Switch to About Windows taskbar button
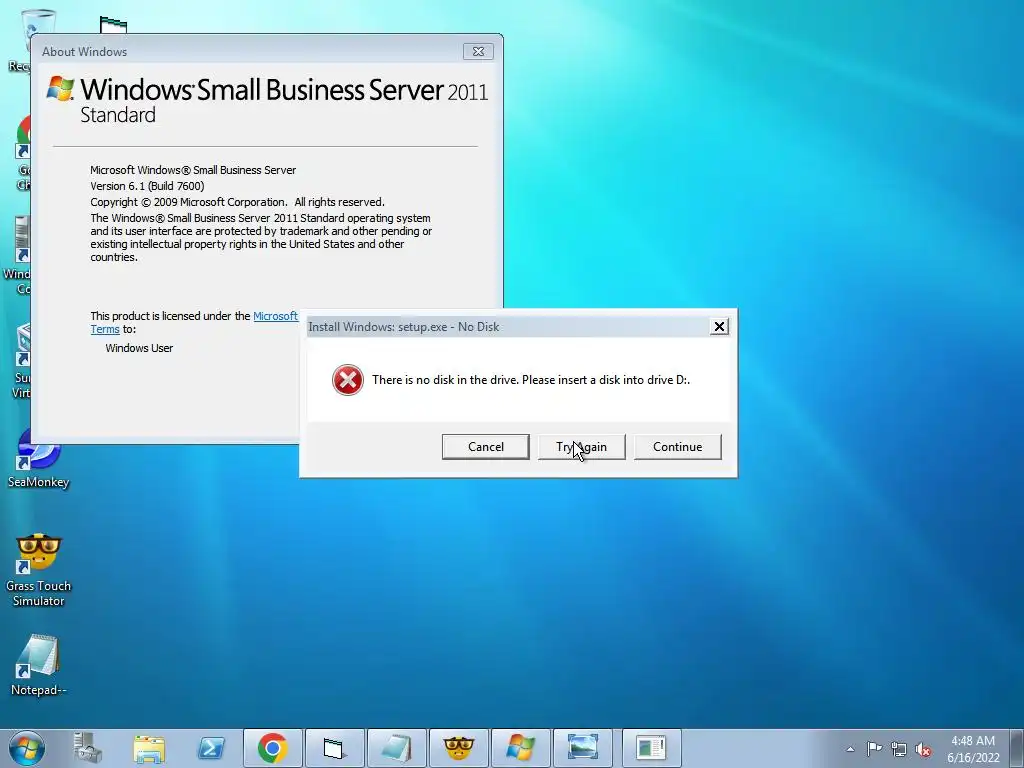The height and width of the screenshot is (768, 1024). 520,748
